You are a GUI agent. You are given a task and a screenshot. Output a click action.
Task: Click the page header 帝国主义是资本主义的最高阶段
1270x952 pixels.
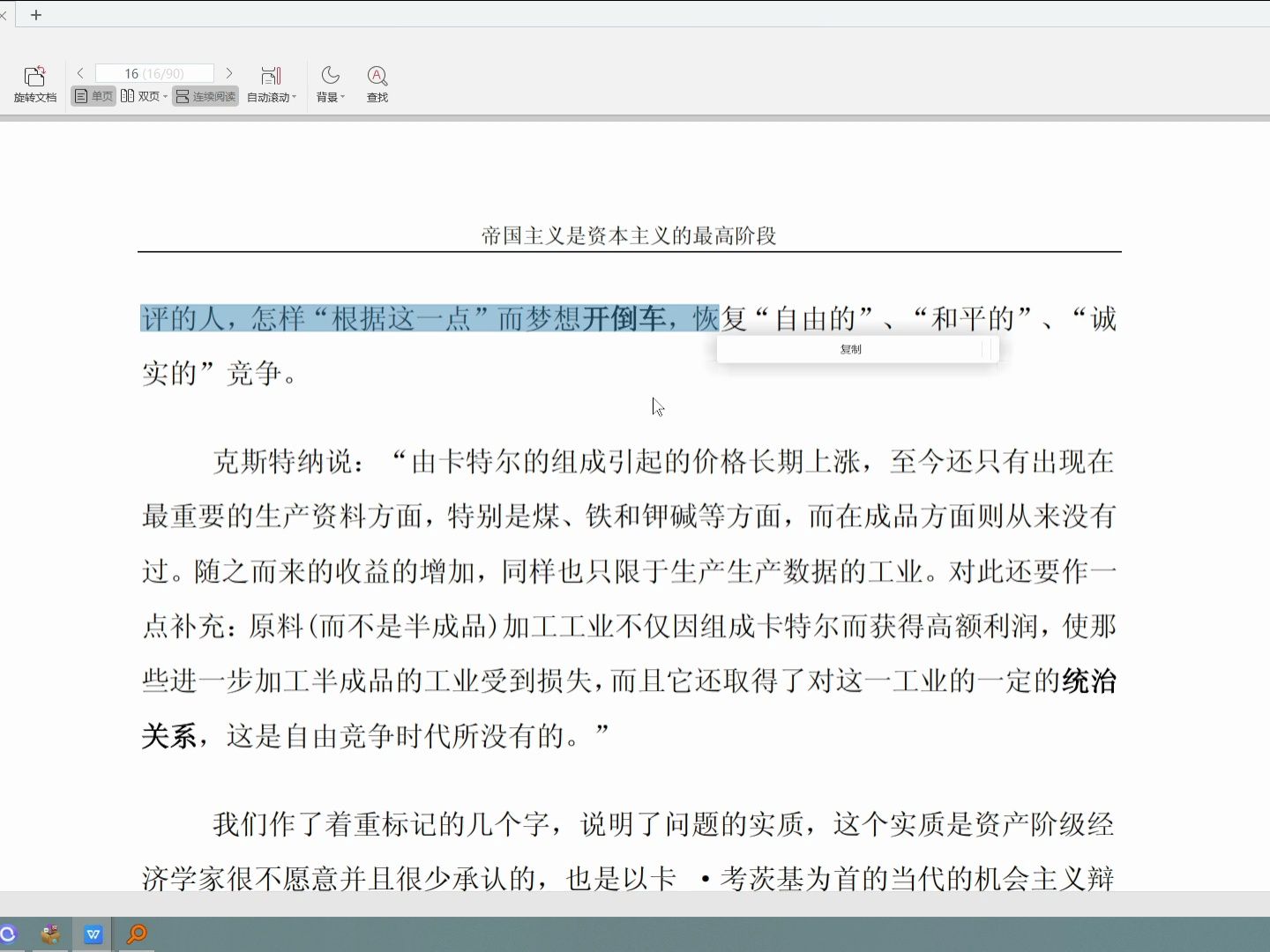629,235
